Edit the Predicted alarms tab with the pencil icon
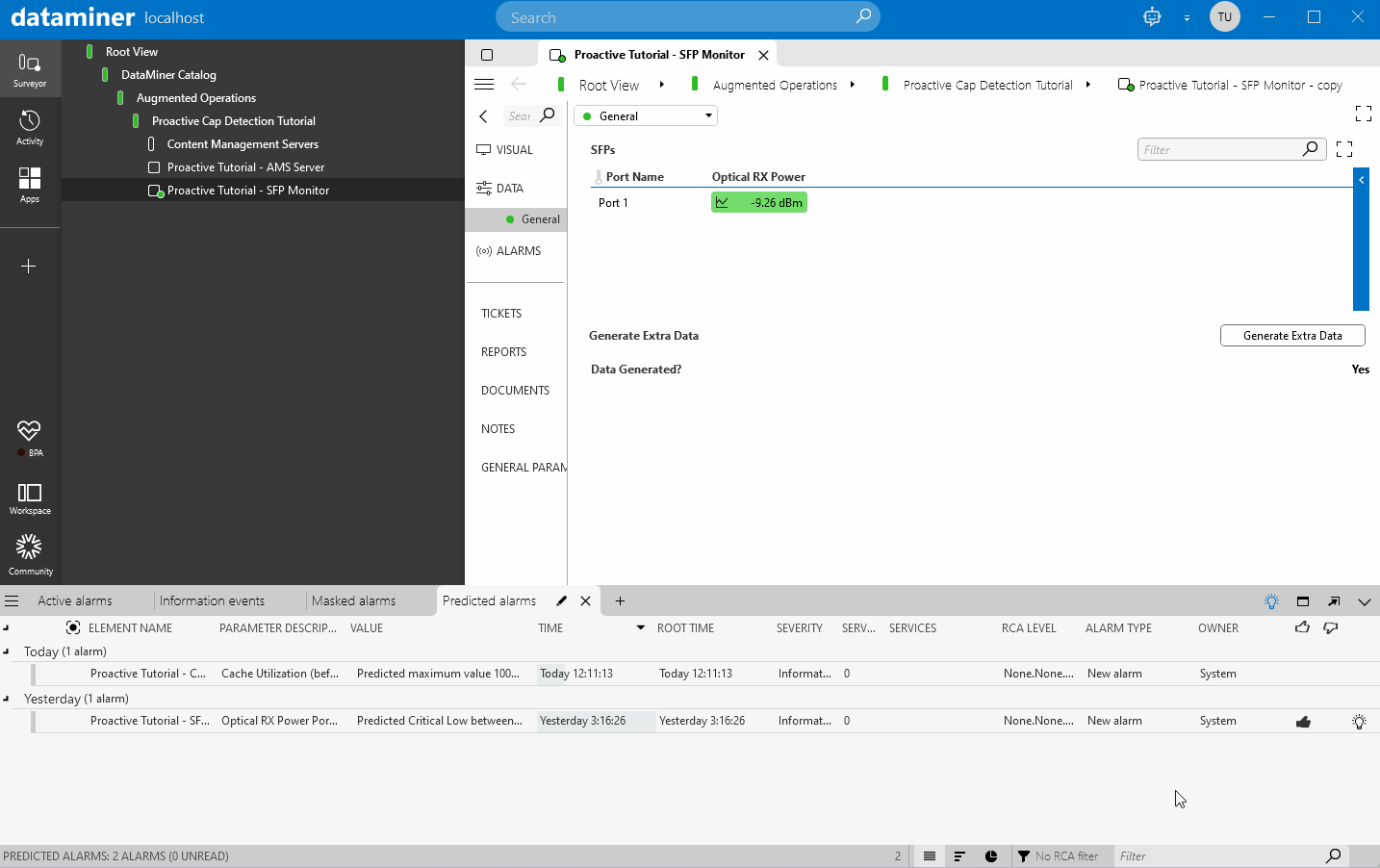The image size is (1380, 868). click(x=561, y=601)
